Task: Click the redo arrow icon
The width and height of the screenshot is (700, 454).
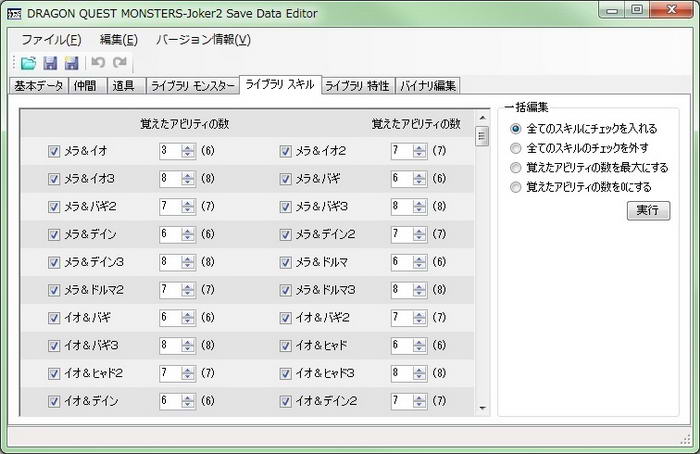Action: tap(120, 63)
